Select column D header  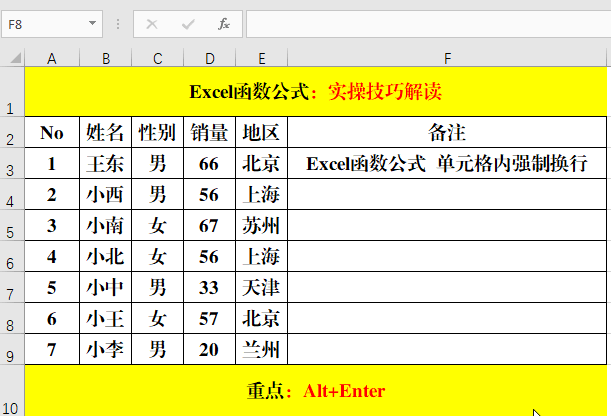coord(209,59)
